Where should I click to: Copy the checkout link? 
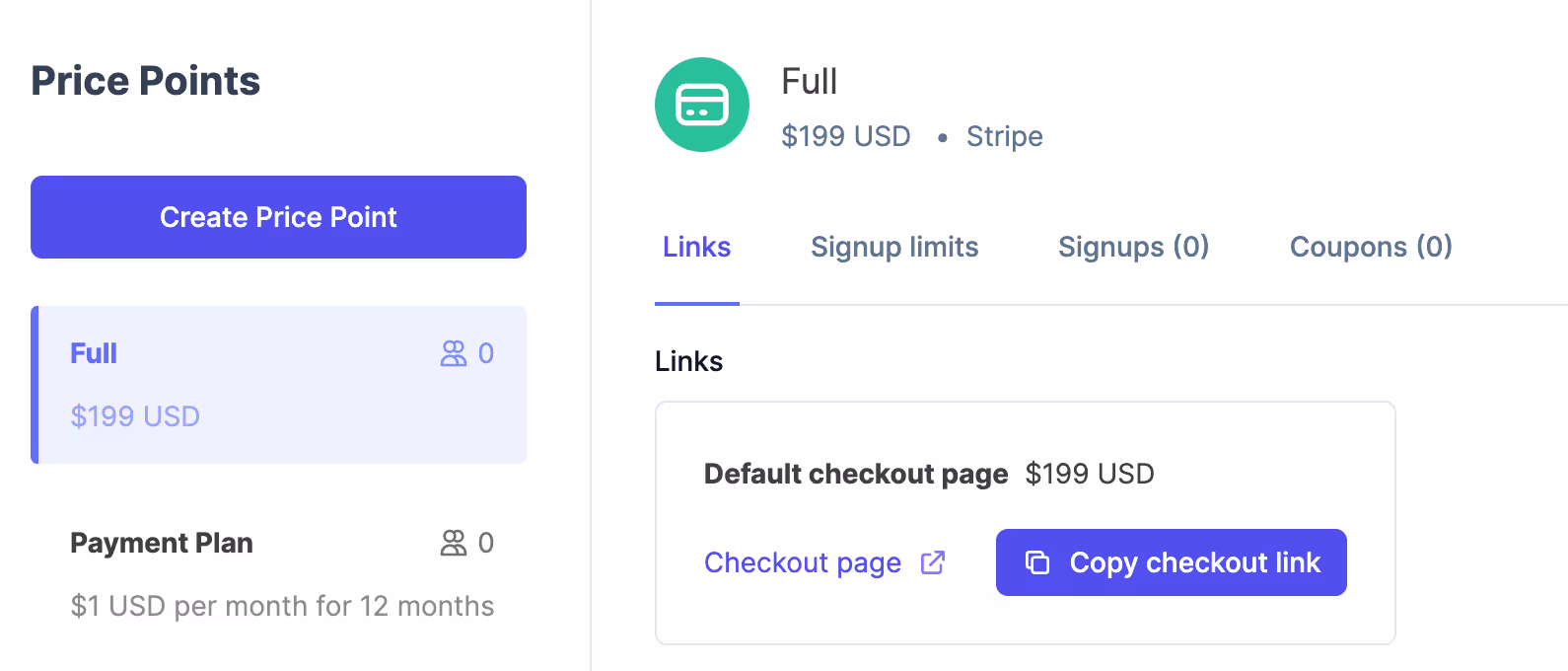tap(1171, 561)
